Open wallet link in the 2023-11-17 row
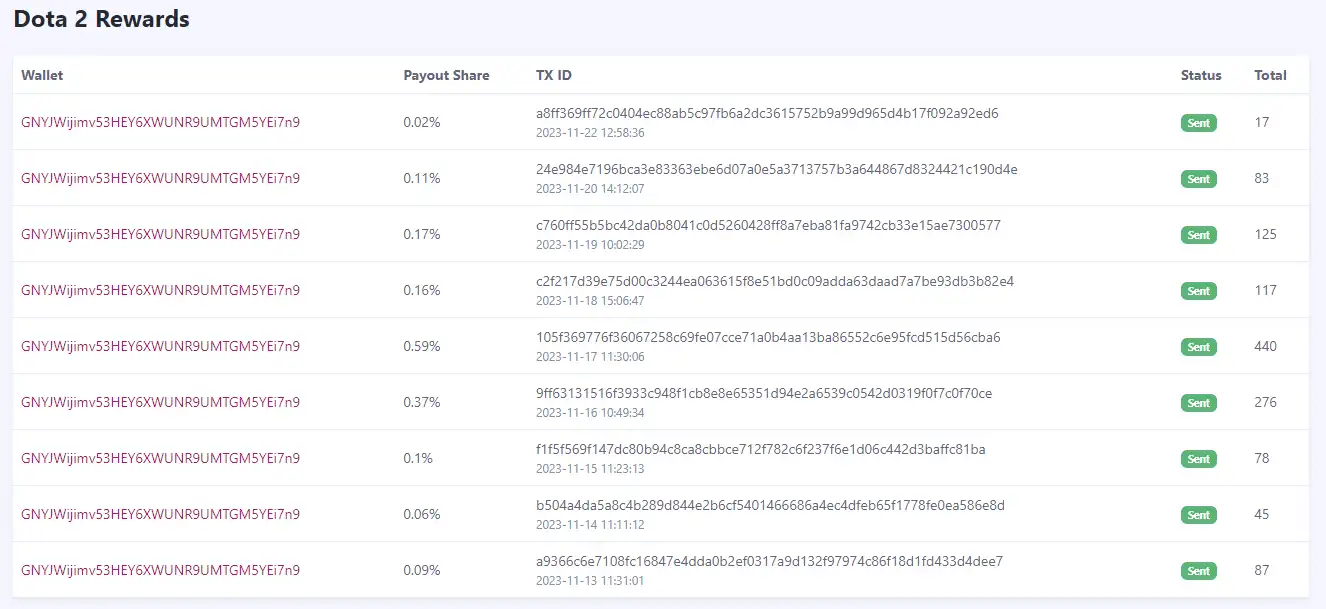Image resolution: width=1326 pixels, height=609 pixels. point(160,346)
